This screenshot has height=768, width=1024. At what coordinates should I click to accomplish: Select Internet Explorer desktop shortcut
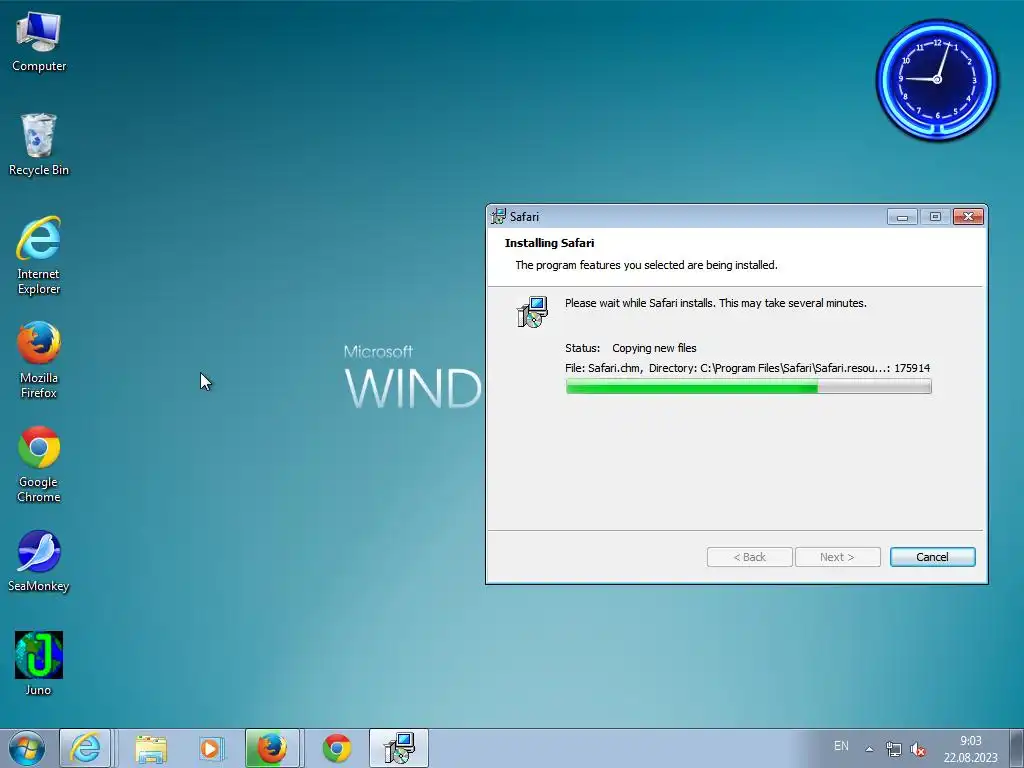(x=39, y=255)
